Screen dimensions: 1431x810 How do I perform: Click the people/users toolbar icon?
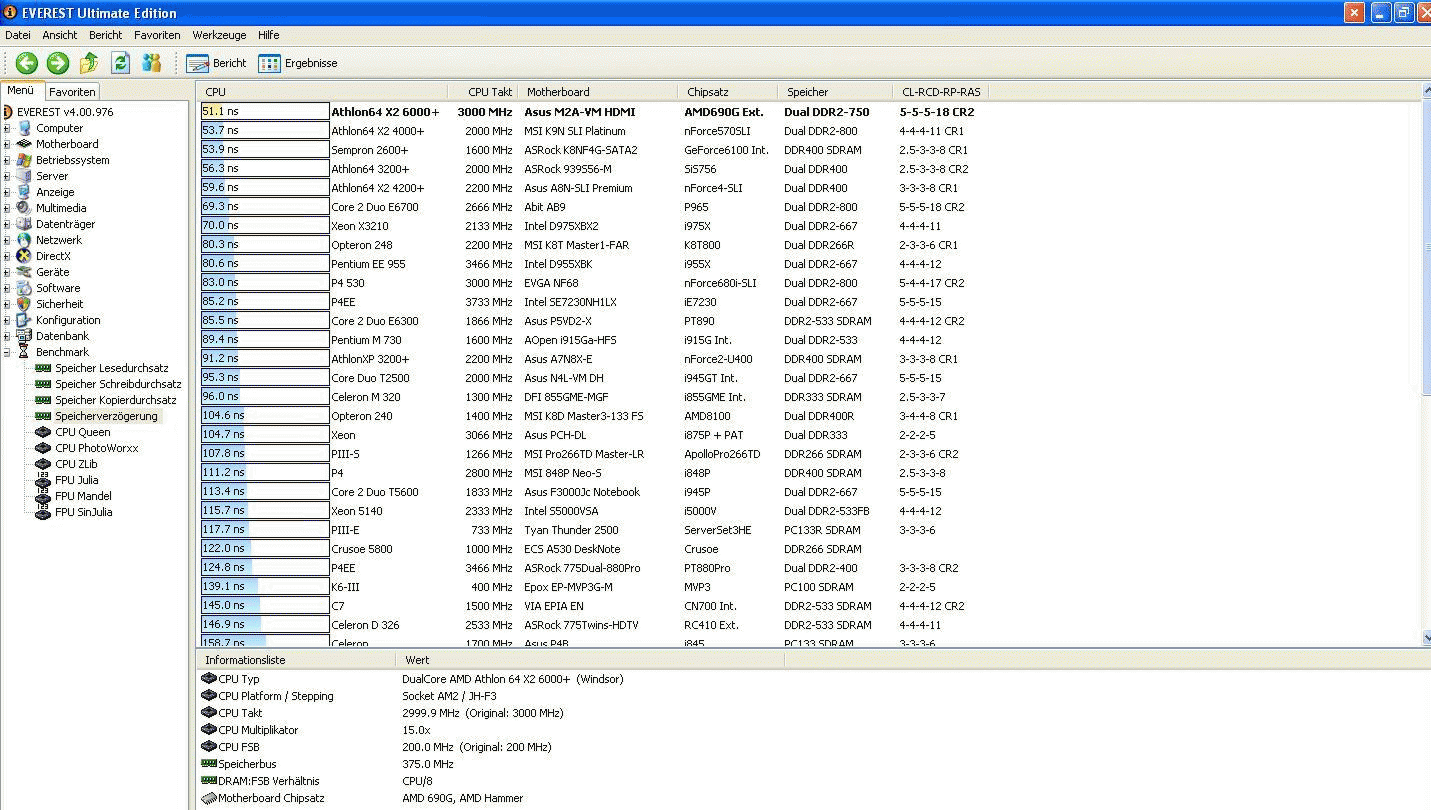pos(151,63)
